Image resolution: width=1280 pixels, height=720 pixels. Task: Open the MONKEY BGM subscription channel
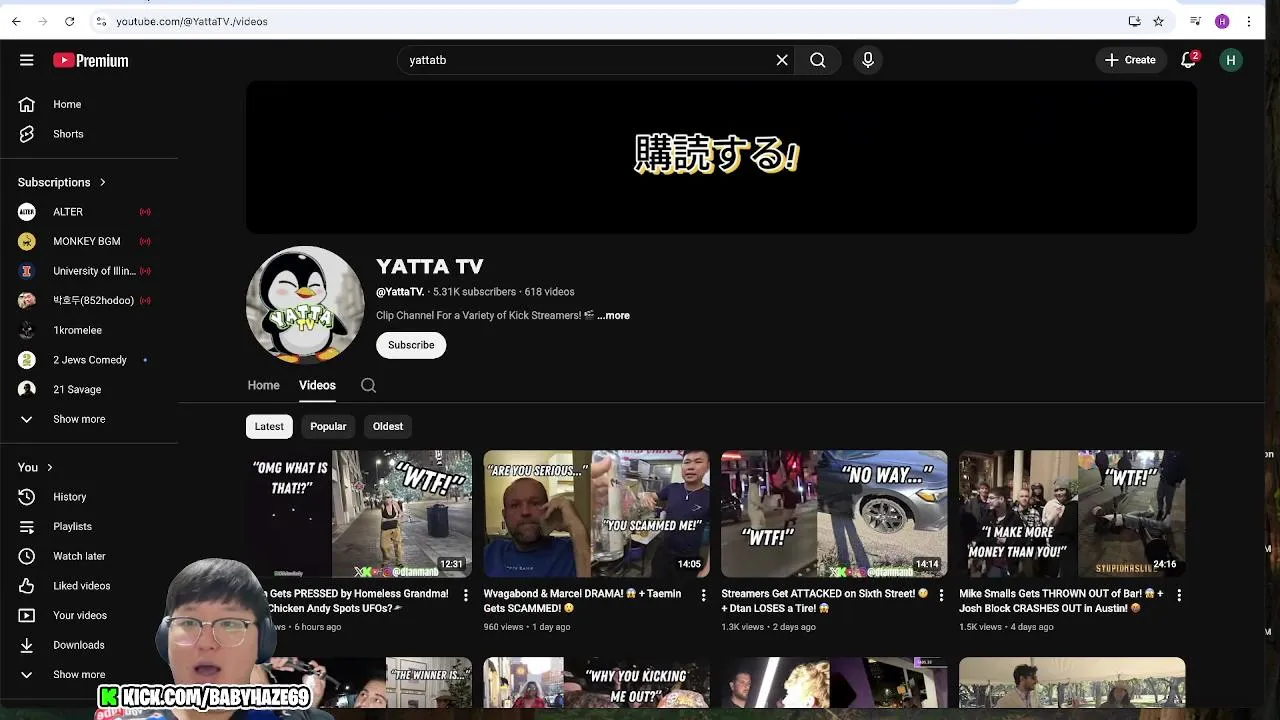[x=89, y=241]
